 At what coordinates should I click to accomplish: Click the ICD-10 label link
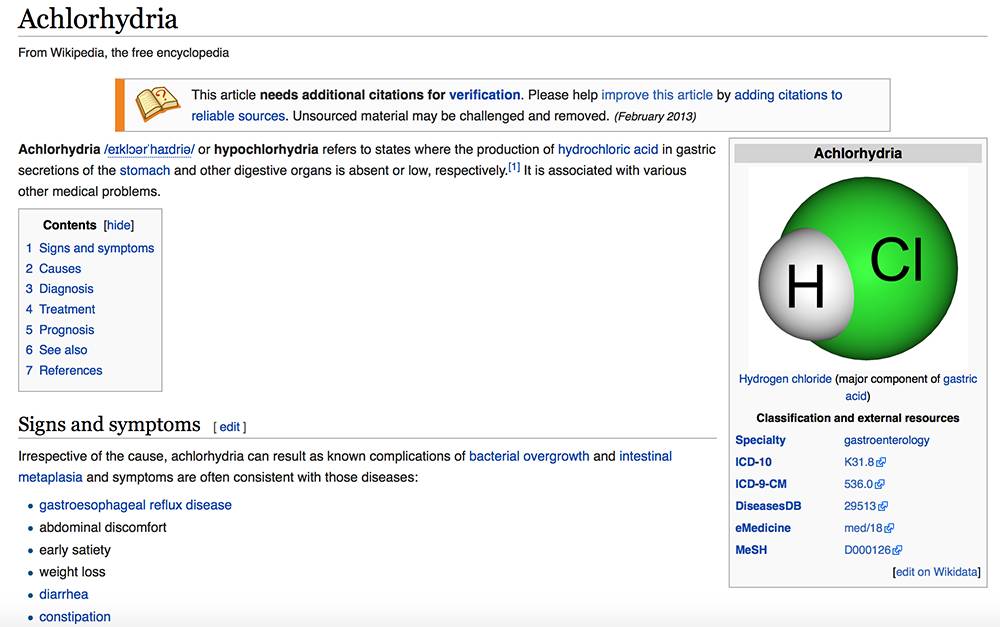753,462
